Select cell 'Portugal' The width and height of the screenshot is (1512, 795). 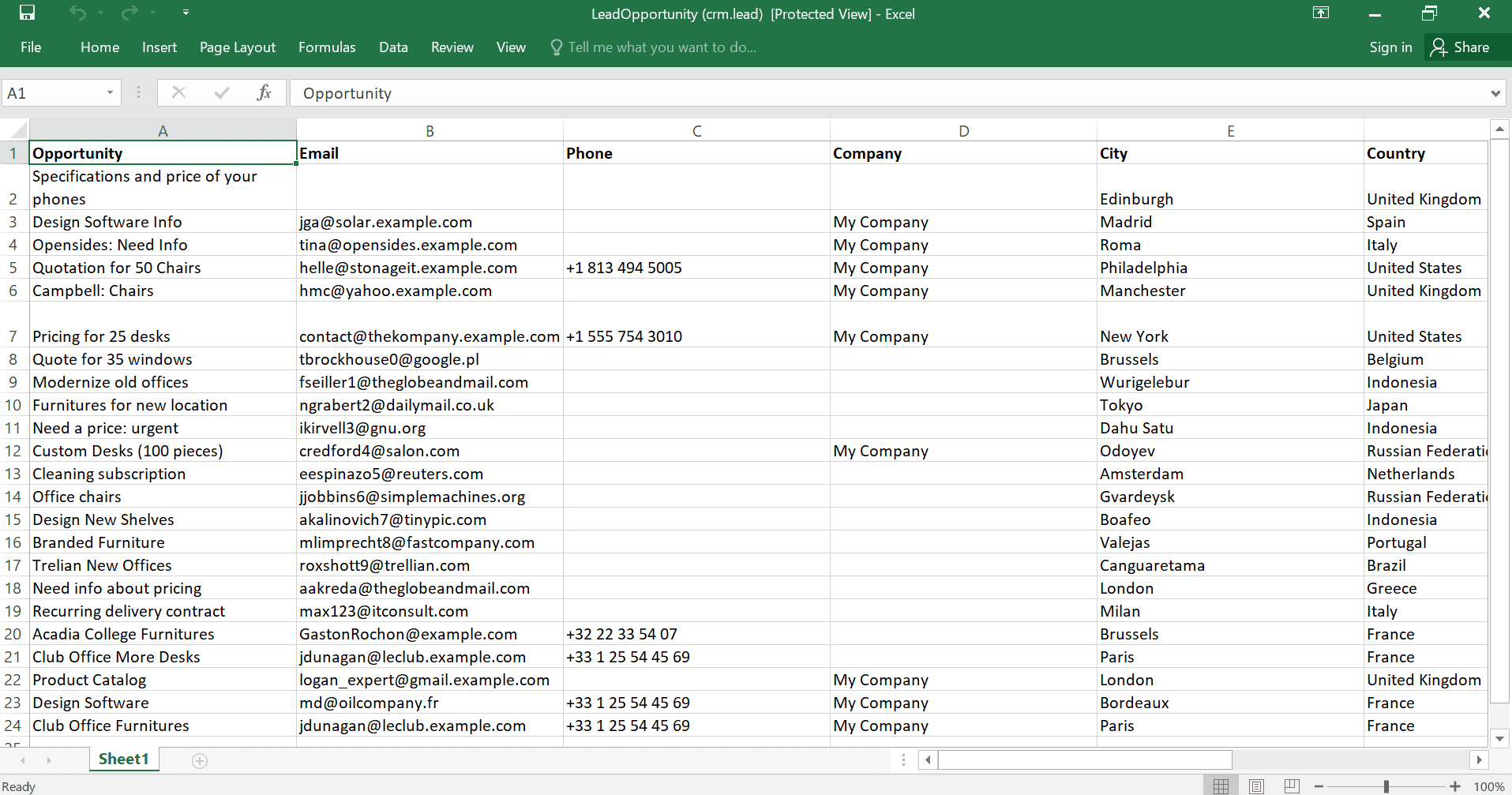pyautogui.click(x=1426, y=542)
